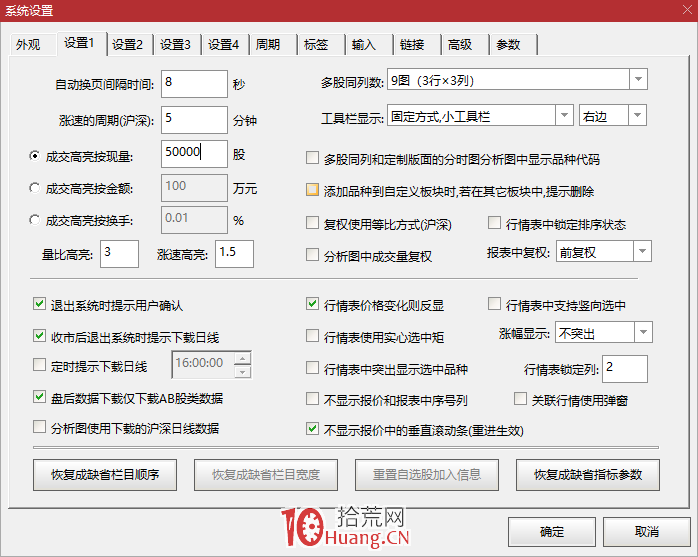Close the 系统设置 dialog window
Image resolution: width=698 pixels, height=557 pixels.
(687, 10)
